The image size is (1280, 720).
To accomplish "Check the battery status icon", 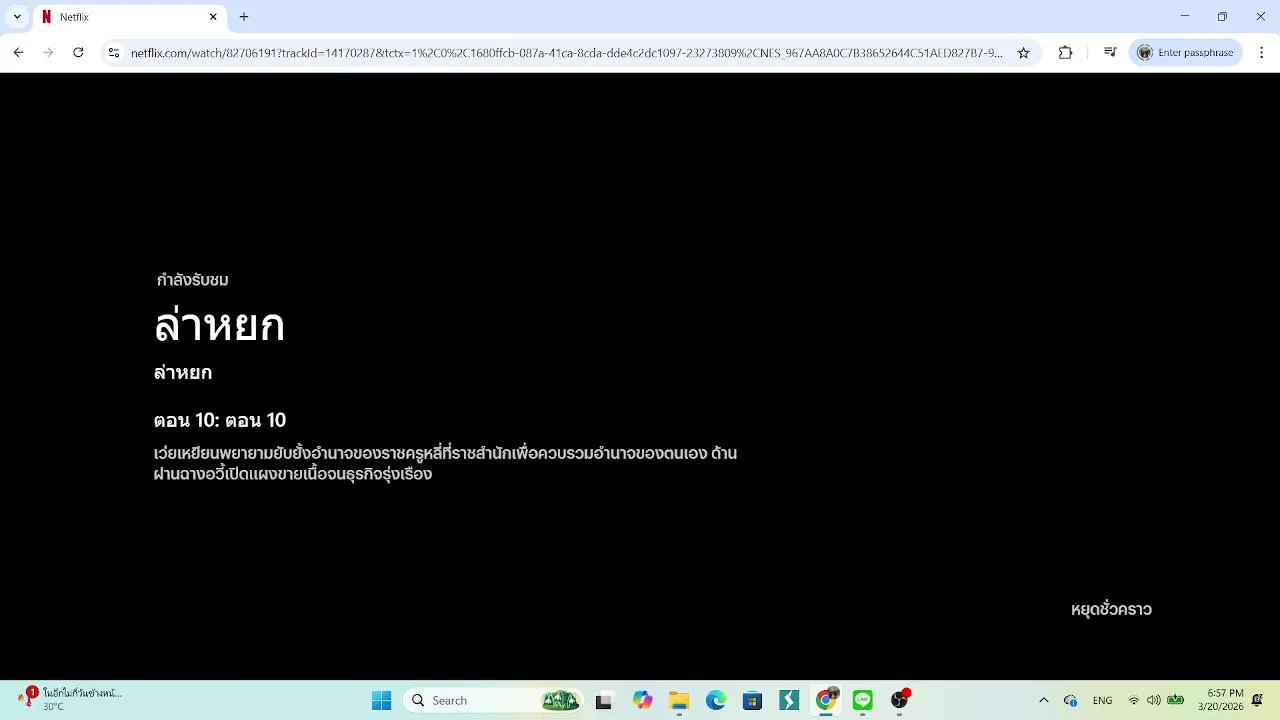I will click(x=1176, y=701).
